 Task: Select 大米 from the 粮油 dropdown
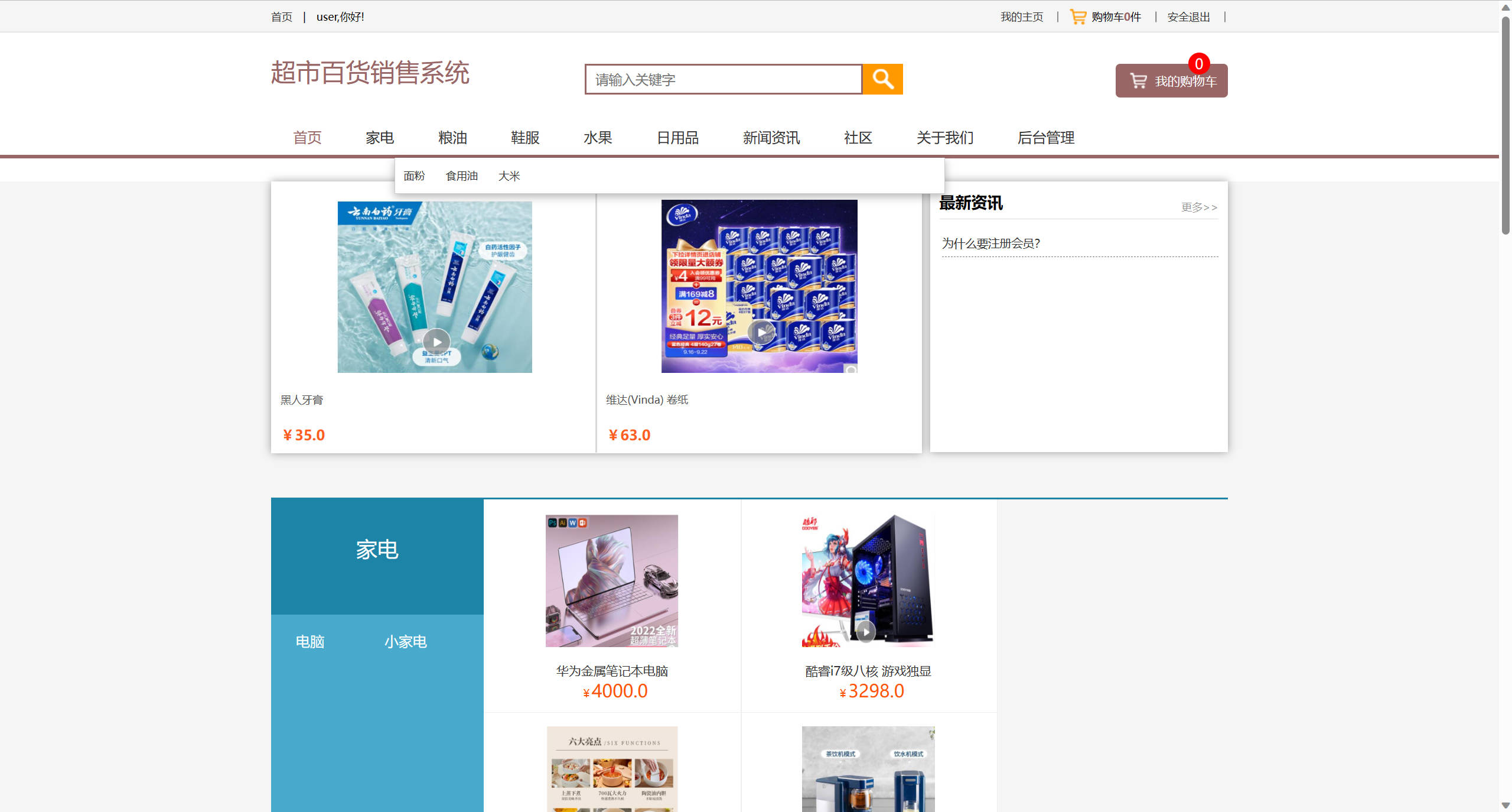(509, 176)
